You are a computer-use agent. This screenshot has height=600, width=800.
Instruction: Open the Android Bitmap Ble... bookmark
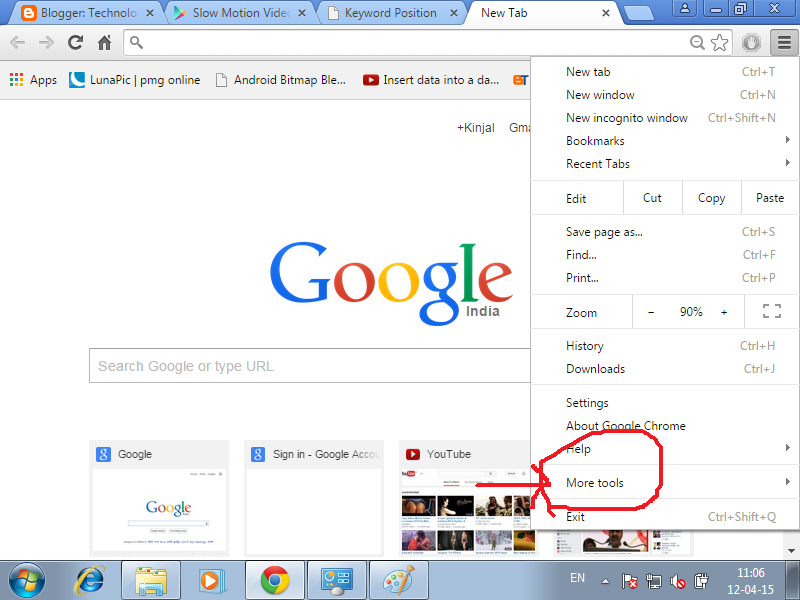point(281,80)
